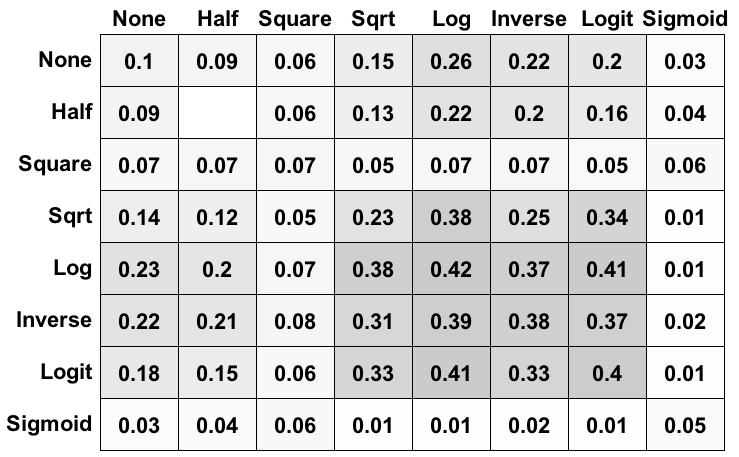739x457 pixels.
Task: Click the 0.34 cell in the Sqrt row
Action: coord(608,217)
